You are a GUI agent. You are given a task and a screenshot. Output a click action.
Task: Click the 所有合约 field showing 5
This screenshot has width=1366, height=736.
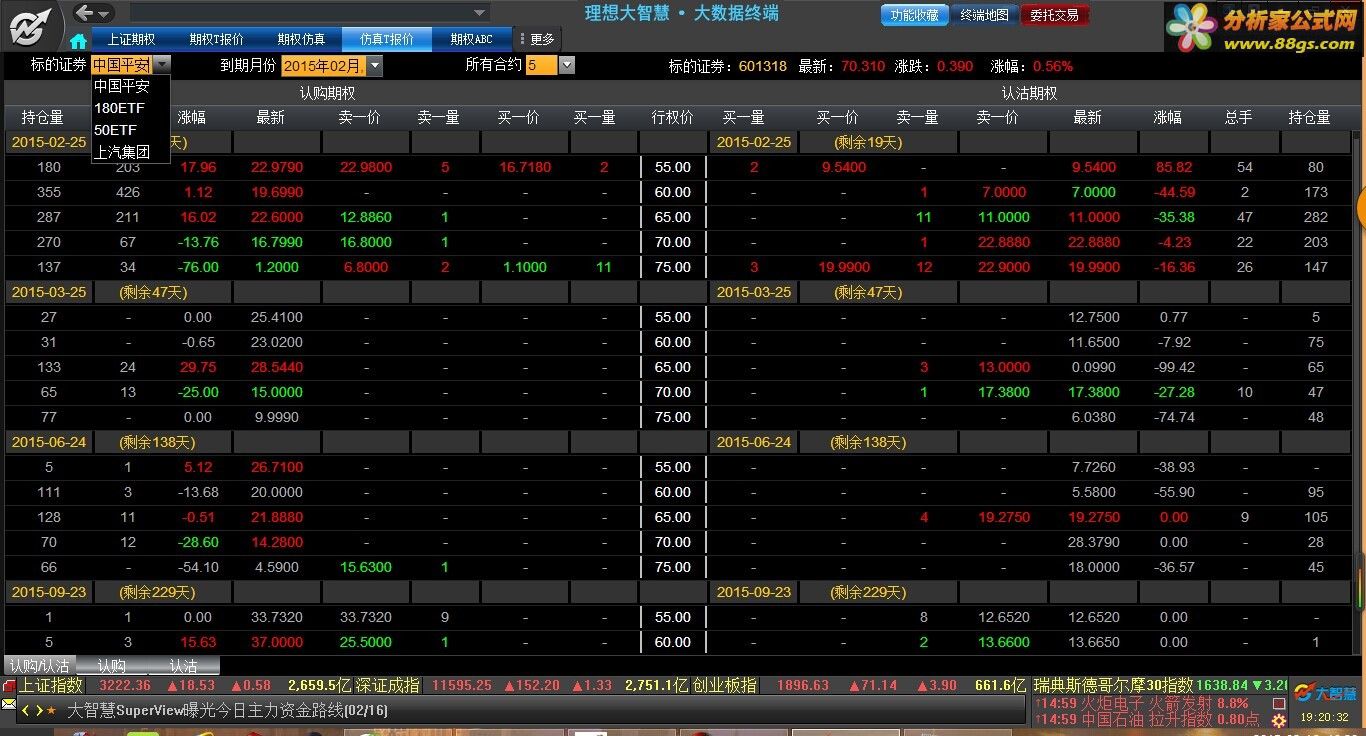[x=541, y=65]
